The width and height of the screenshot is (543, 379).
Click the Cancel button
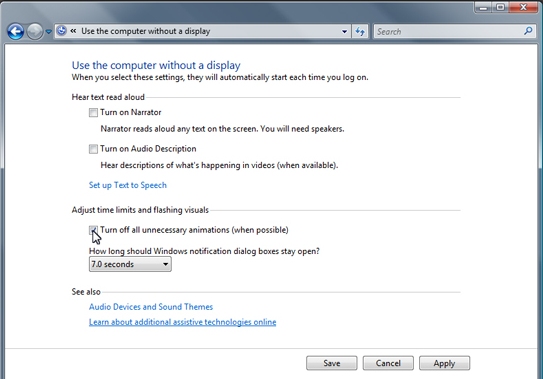coord(388,363)
